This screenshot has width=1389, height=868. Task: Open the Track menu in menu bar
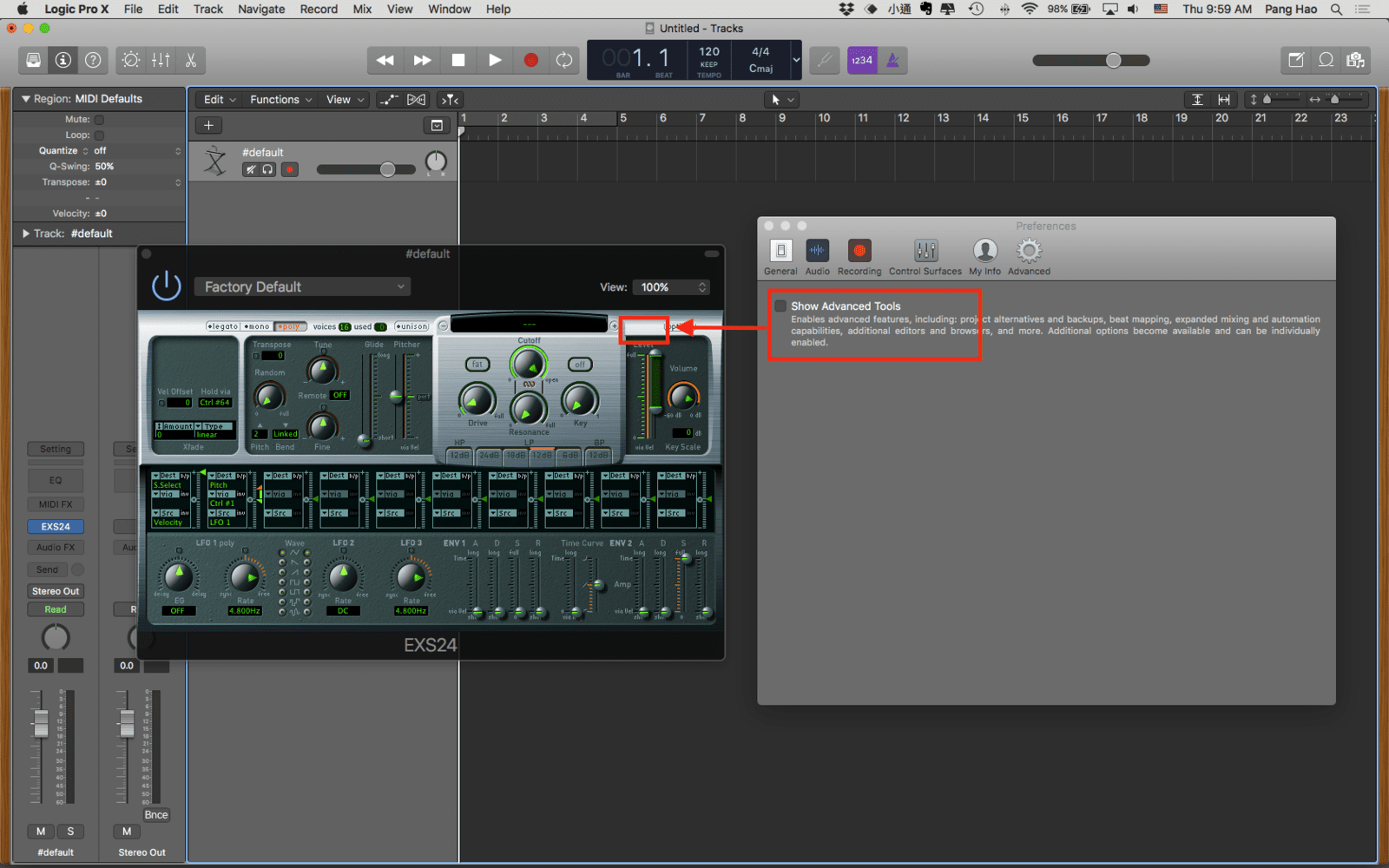click(208, 9)
